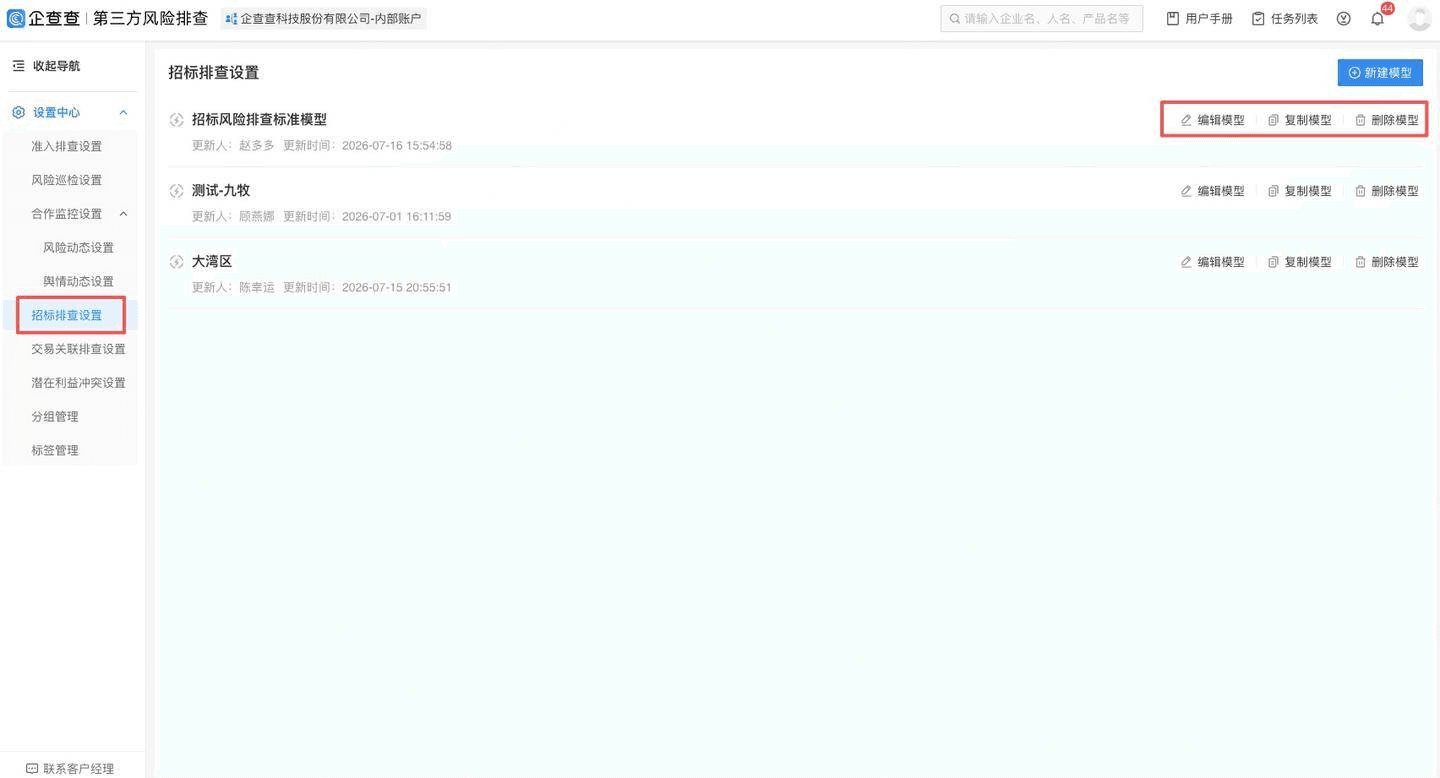Click 编辑模型 for 测试-九牧
Screen dimensions: 1440x778
tap(1213, 191)
